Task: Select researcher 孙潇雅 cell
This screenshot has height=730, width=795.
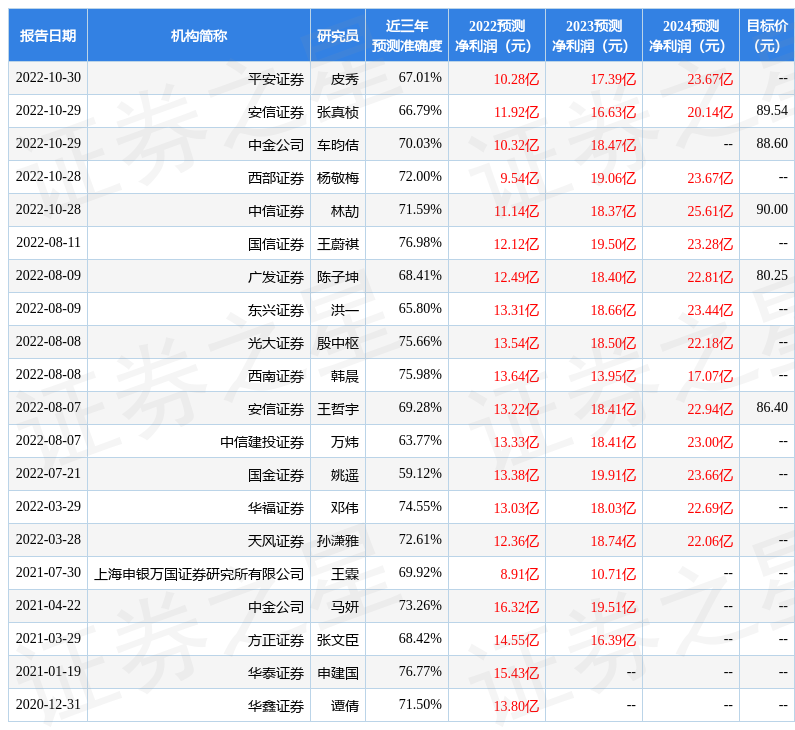Action: 338,540
